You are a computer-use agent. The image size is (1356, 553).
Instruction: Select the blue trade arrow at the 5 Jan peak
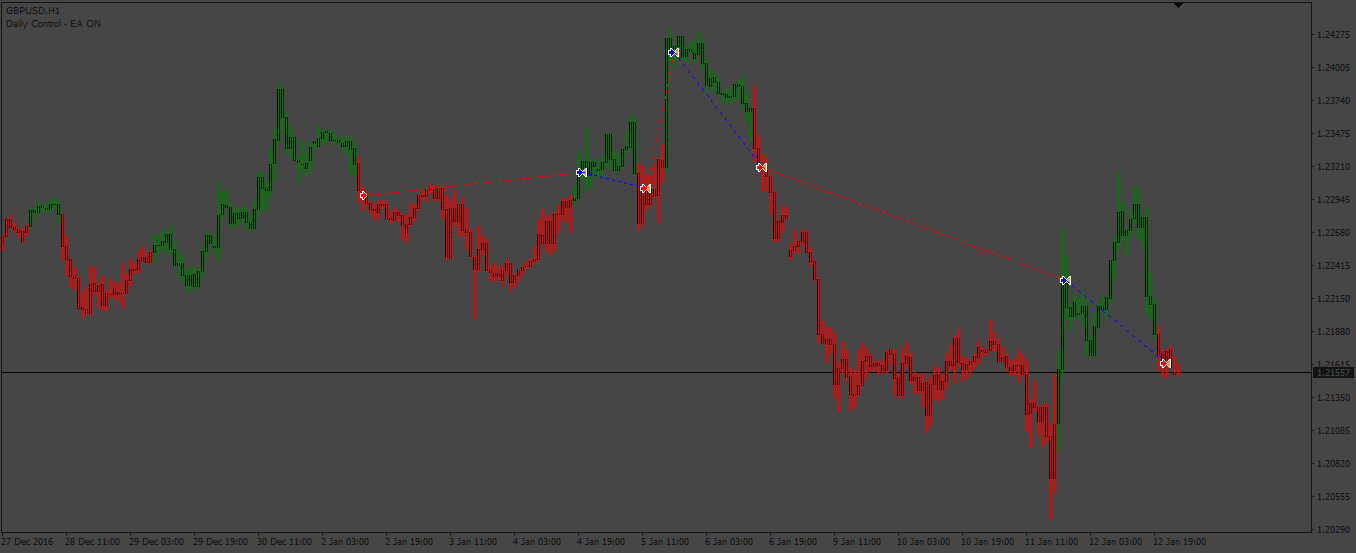coord(673,52)
